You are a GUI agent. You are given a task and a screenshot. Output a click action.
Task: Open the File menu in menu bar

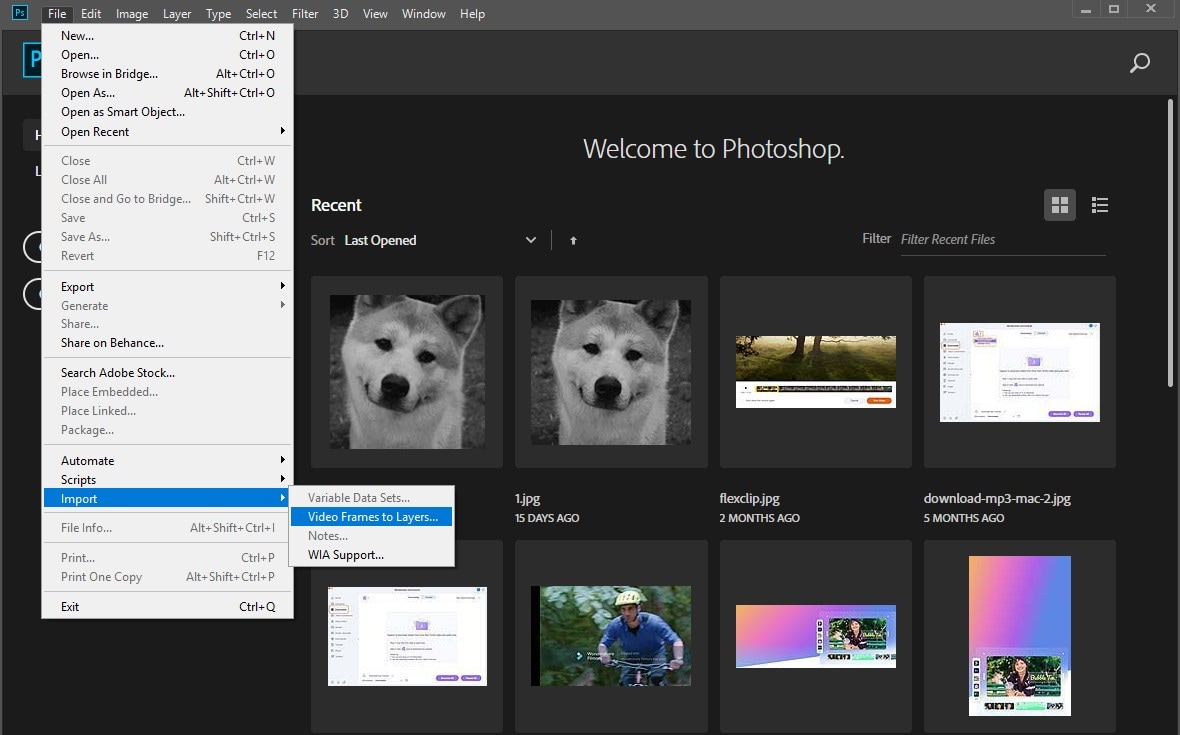(56, 14)
